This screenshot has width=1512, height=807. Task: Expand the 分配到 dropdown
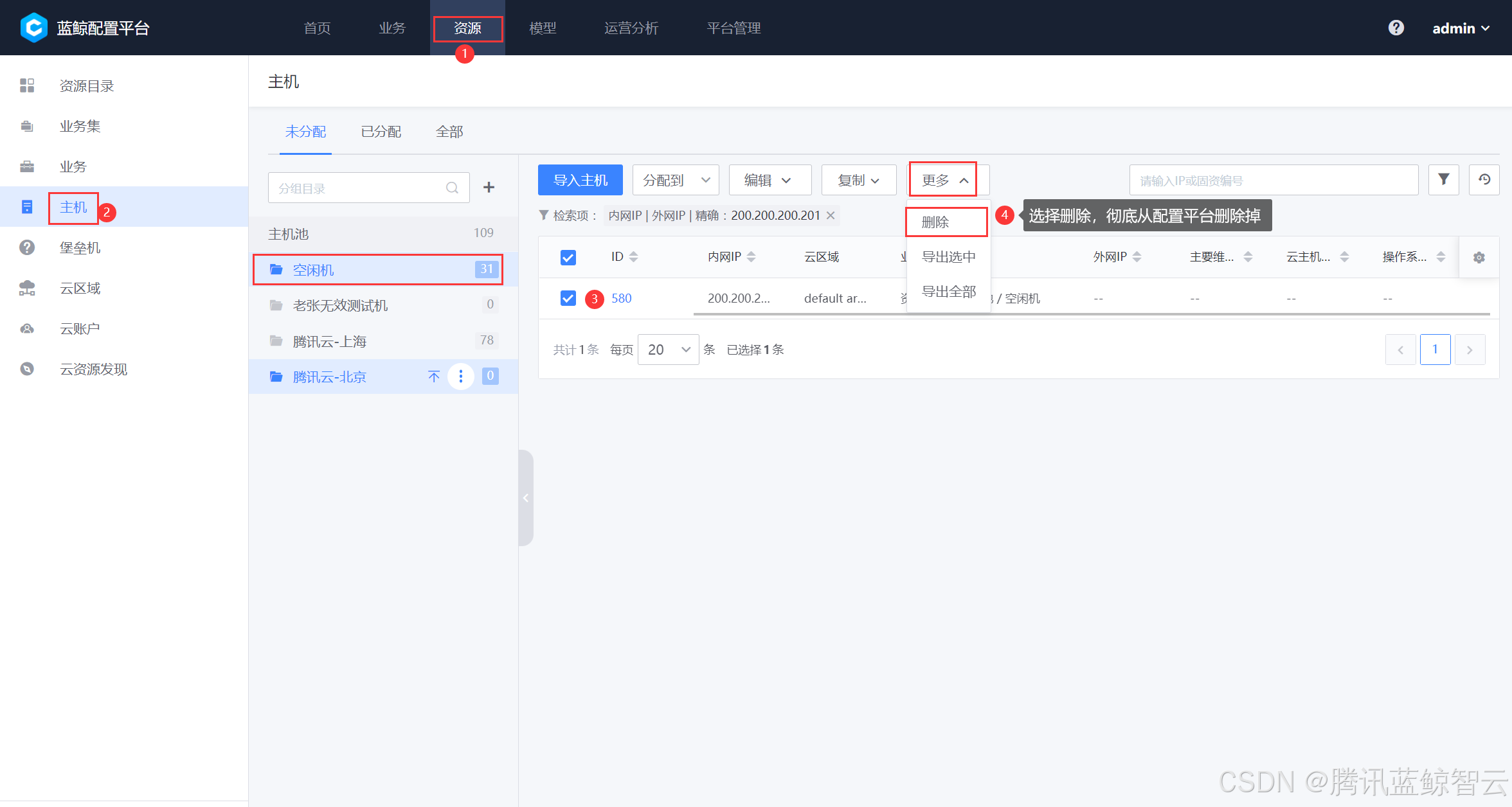click(676, 180)
